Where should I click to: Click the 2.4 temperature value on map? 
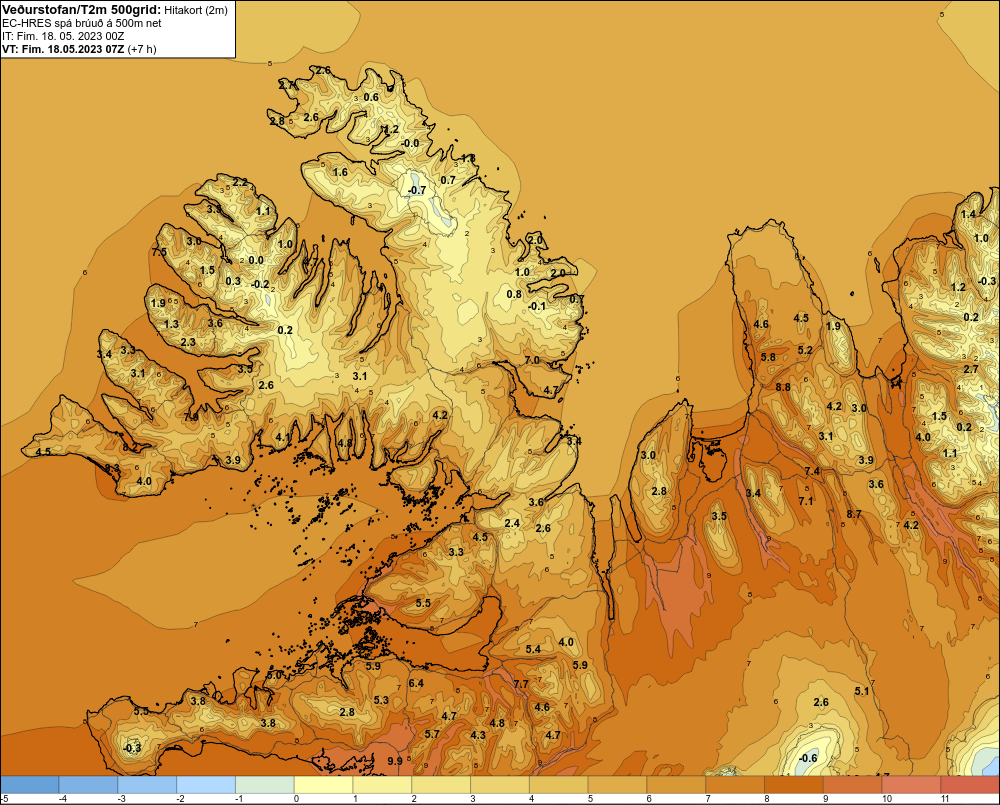coord(512,524)
